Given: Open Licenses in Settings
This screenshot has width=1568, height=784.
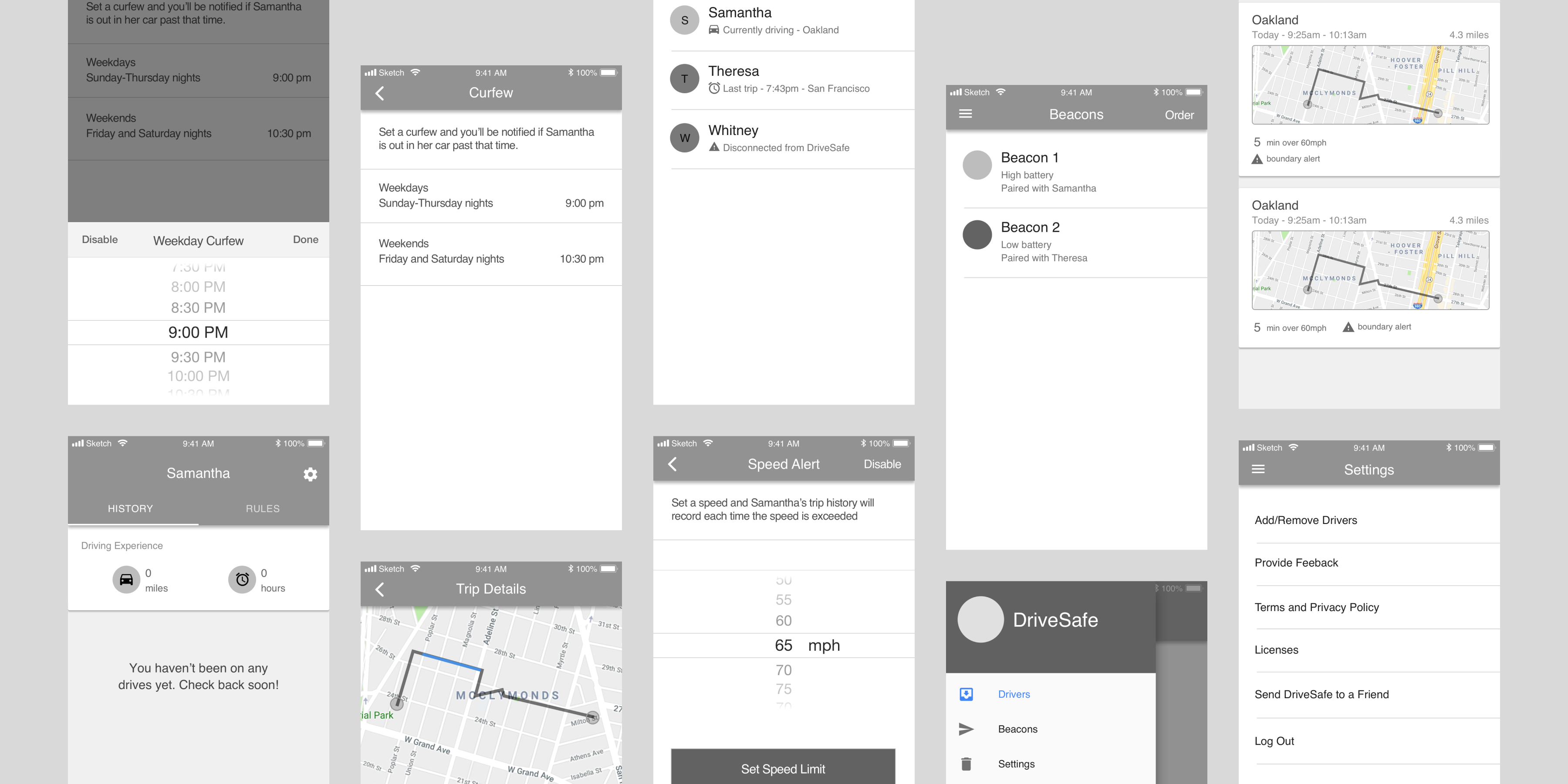Looking at the screenshot, I should tap(1369, 650).
